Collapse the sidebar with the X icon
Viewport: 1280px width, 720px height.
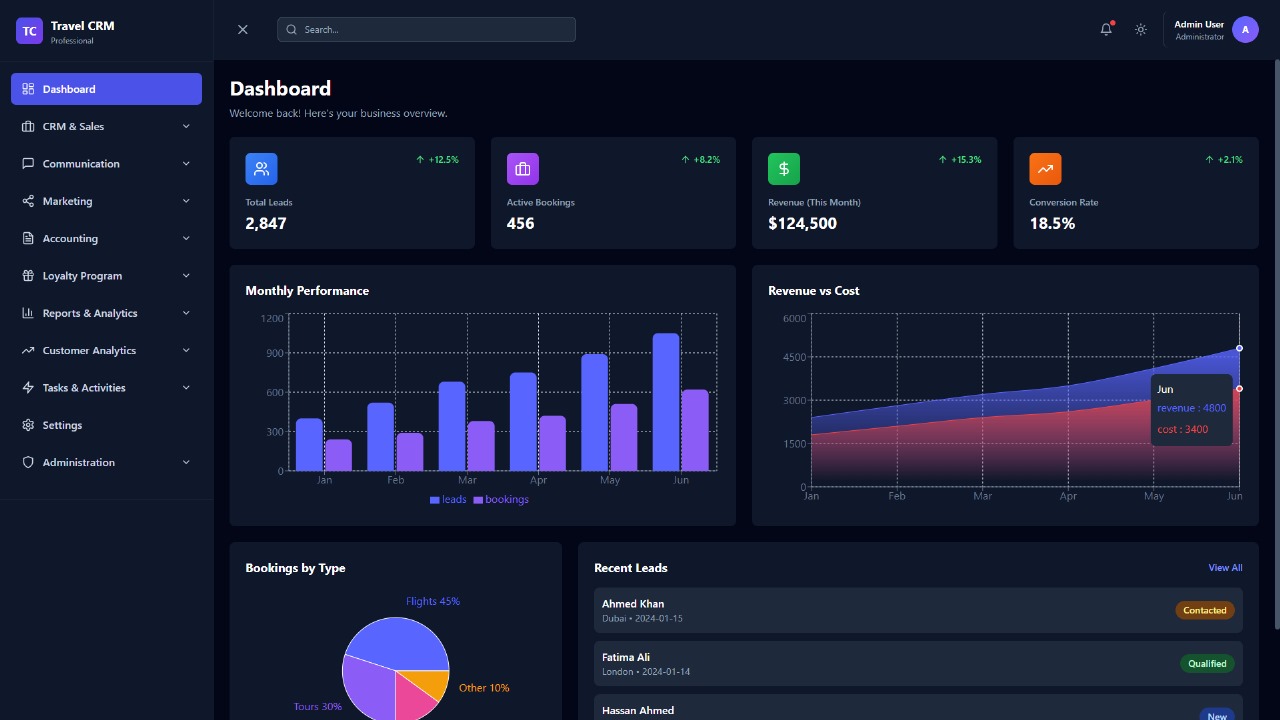click(x=242, y=29)
